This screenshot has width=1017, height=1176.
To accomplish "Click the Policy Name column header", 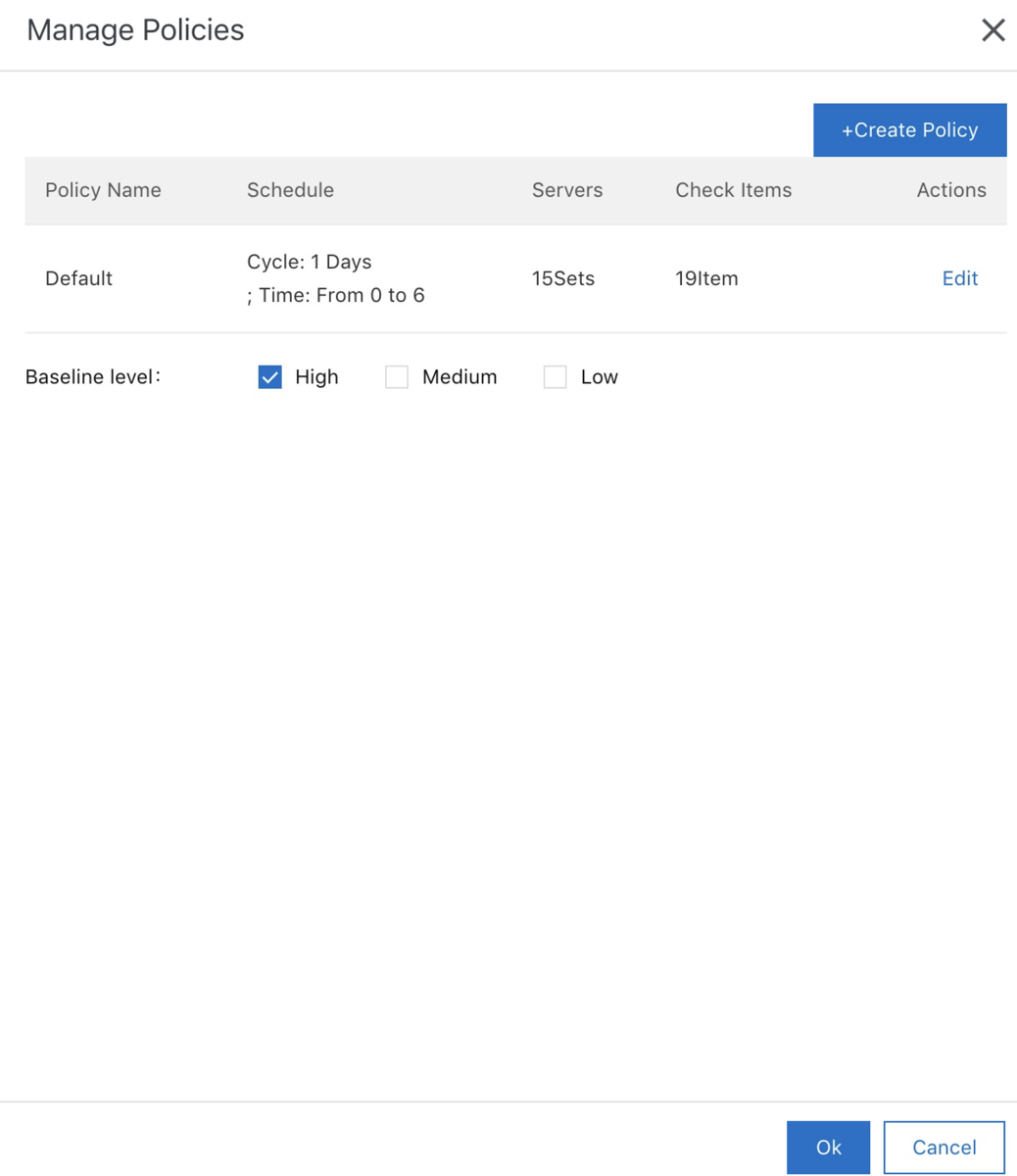I will (102, 190).
